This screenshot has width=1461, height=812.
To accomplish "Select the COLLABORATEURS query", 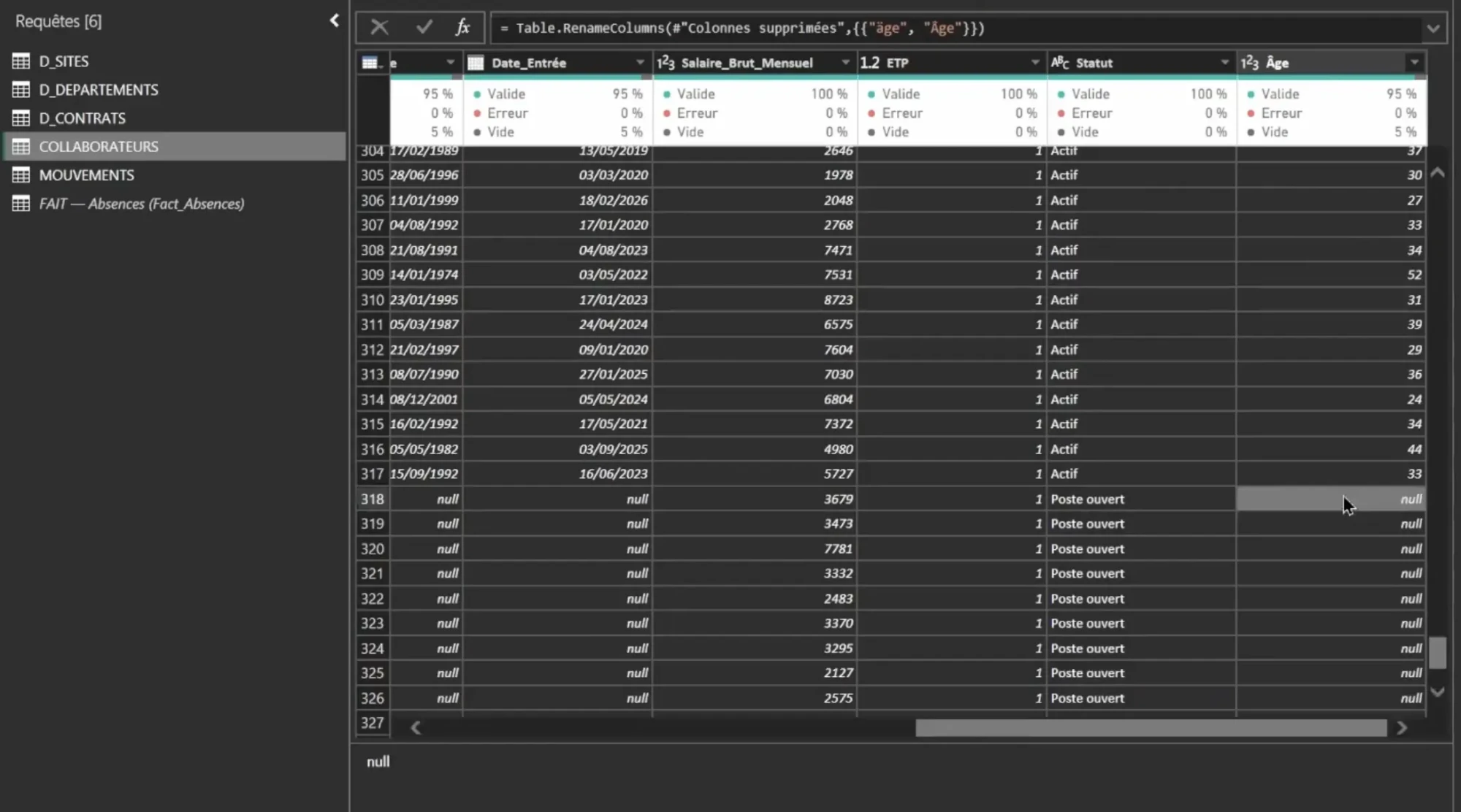I will pyautogui.click(x=174, y=147).
